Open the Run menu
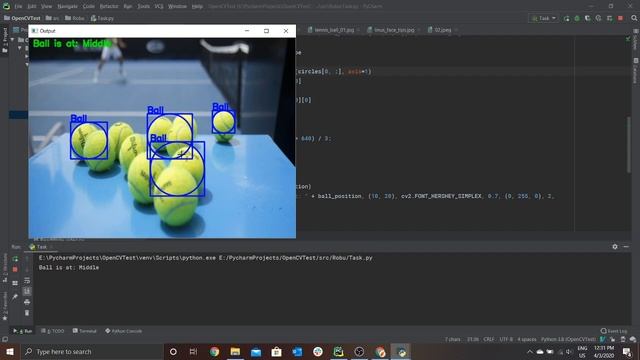640x360 pixels. pos(128,7)
